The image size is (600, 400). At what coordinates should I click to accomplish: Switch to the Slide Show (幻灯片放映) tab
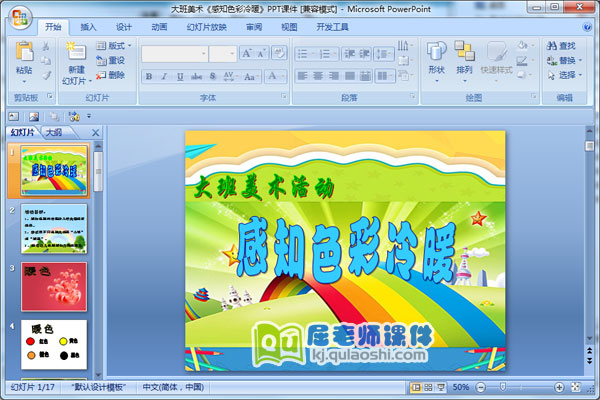click(x=207, y=27)
